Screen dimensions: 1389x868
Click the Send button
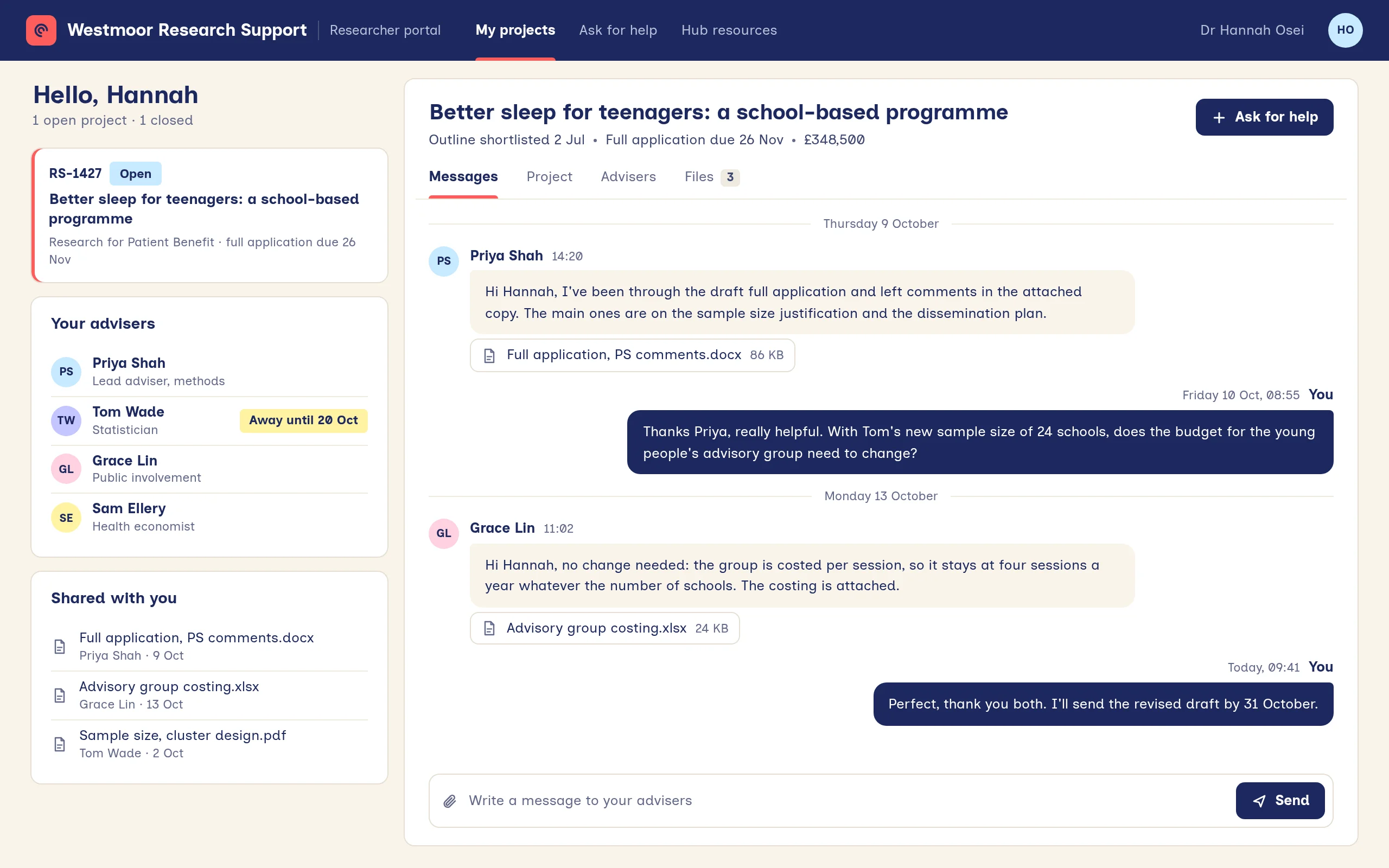(1280, 800)
